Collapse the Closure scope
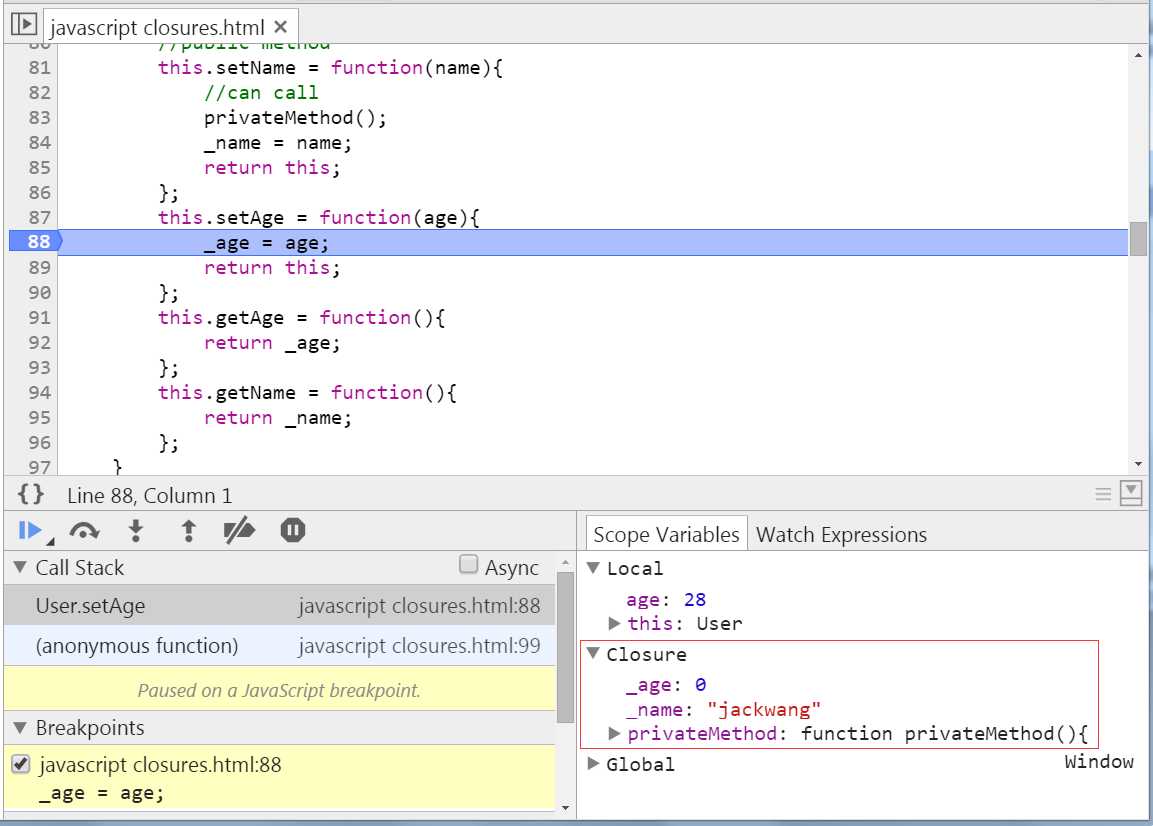The image size is (1153, 826). [593, 653]
